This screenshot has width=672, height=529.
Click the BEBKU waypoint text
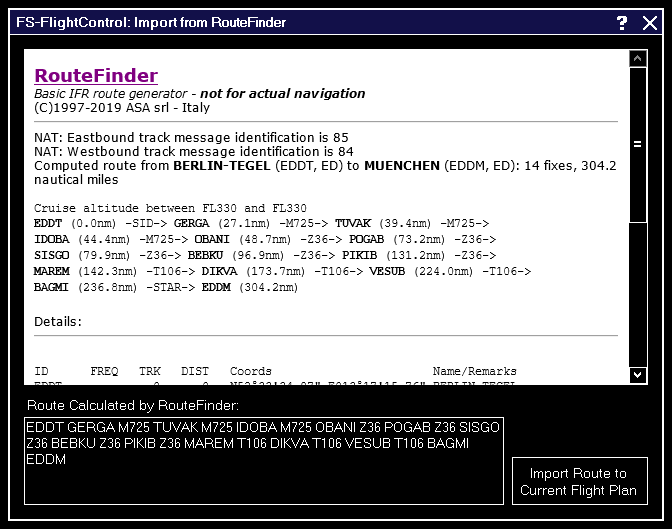click(205, 255)
